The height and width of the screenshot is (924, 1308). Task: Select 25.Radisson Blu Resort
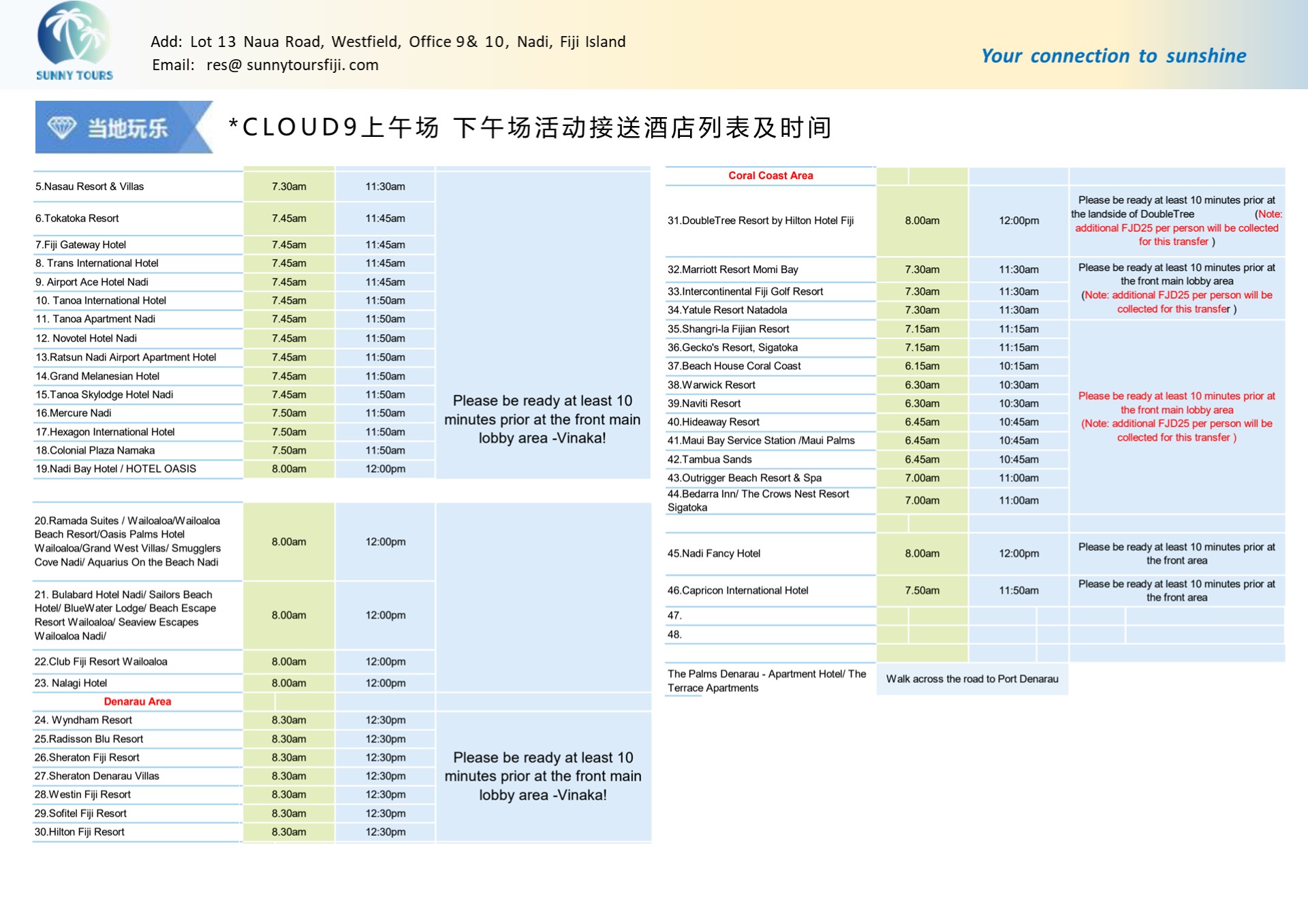[89, 739]
